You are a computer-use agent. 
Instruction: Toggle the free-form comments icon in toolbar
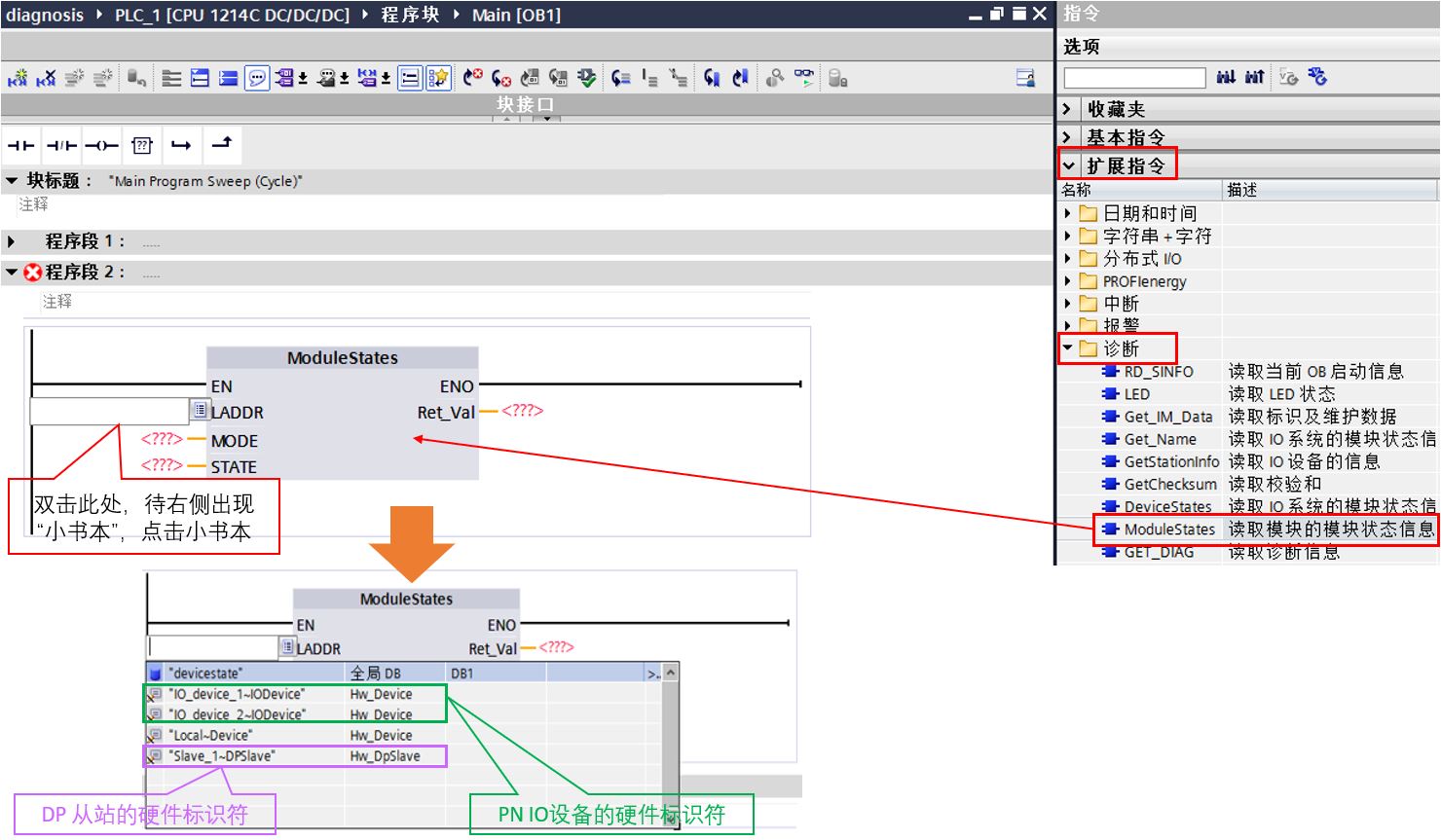point(257,79)
